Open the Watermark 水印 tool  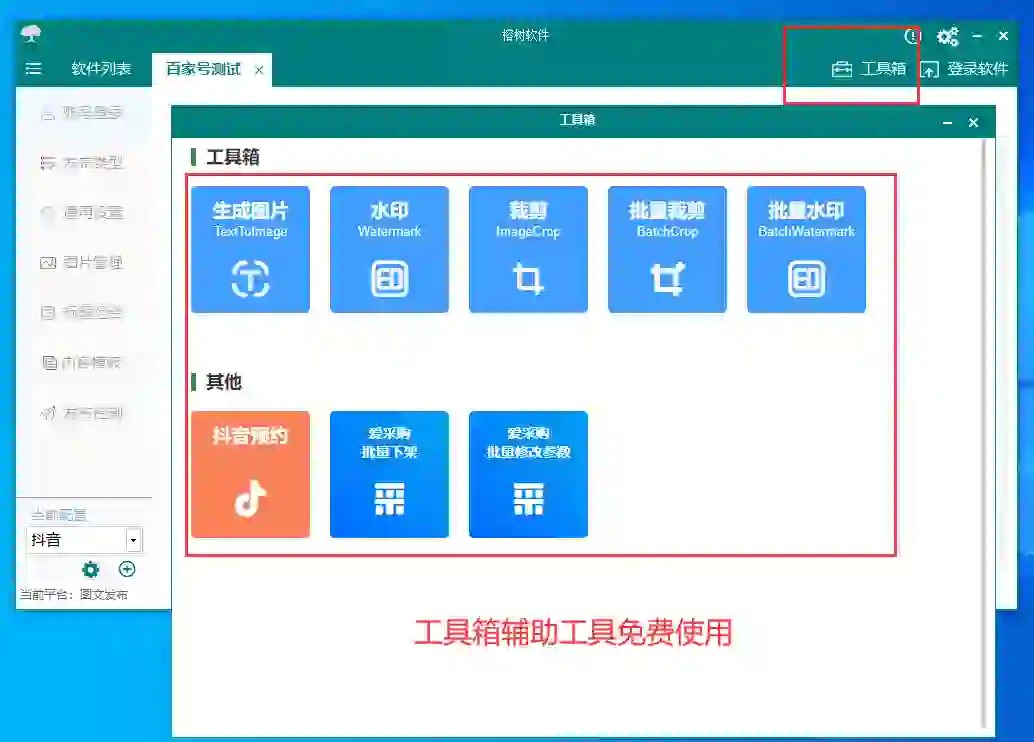click(389, 248)
